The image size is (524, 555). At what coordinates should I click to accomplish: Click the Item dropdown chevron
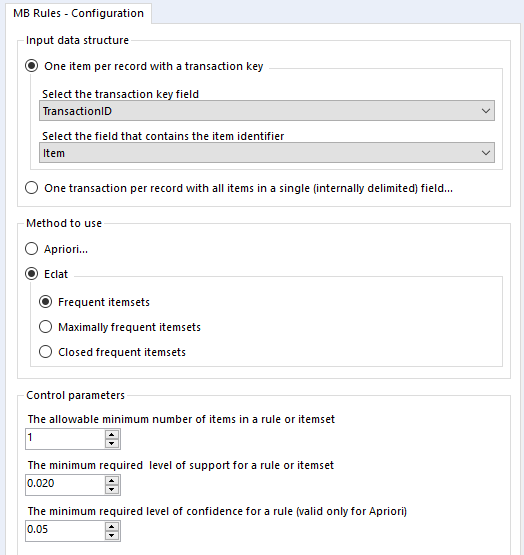click(486, 153)
